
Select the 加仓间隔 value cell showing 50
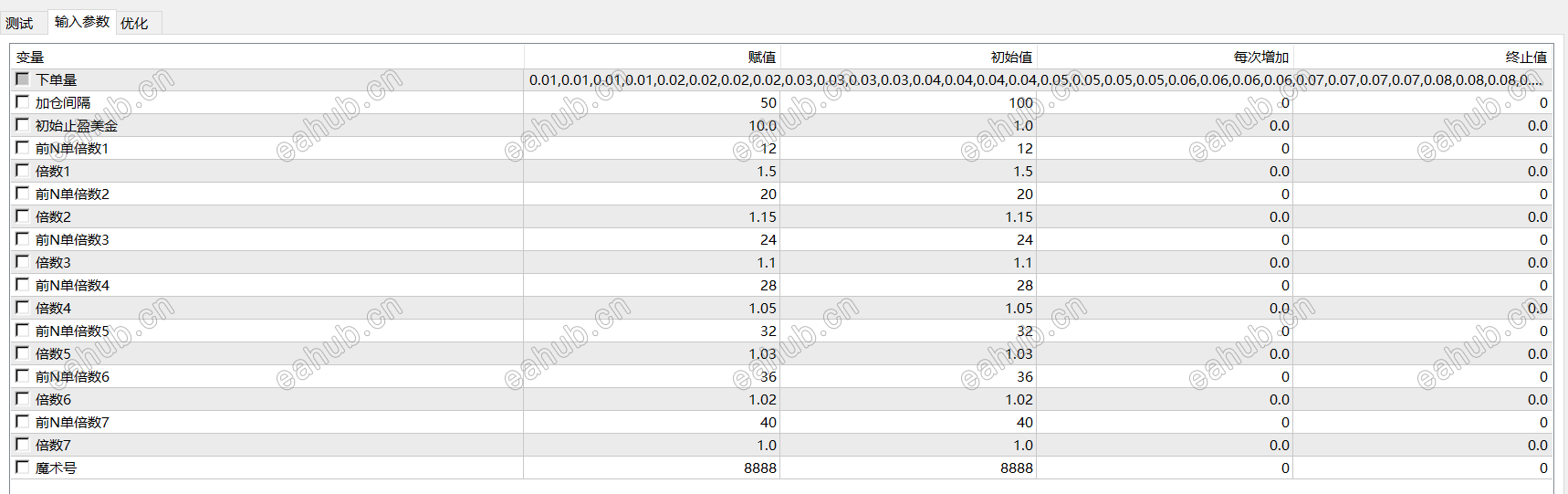(x=652, y=102)
